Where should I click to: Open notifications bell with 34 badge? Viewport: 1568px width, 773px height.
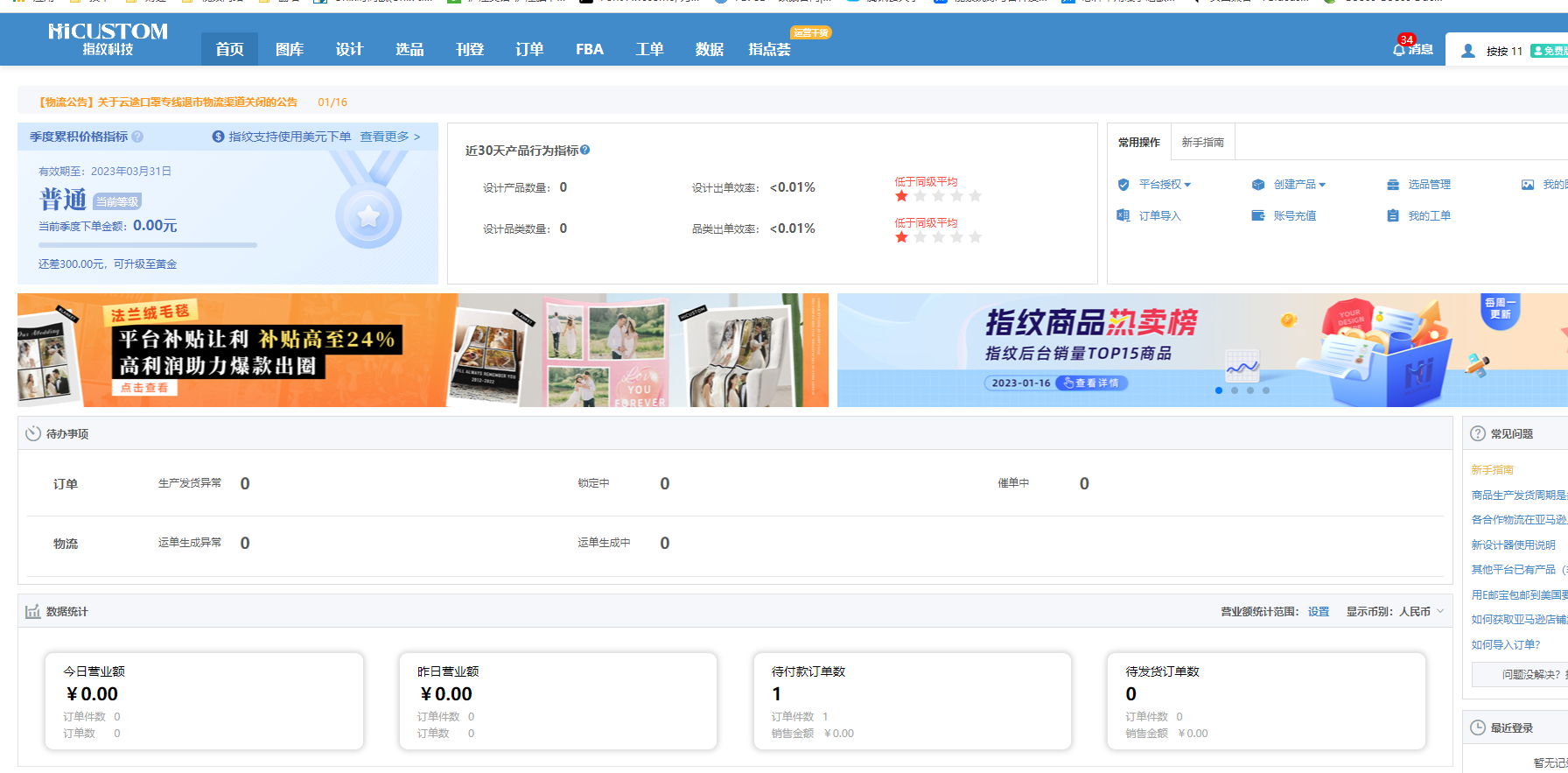coord(1399,49)
